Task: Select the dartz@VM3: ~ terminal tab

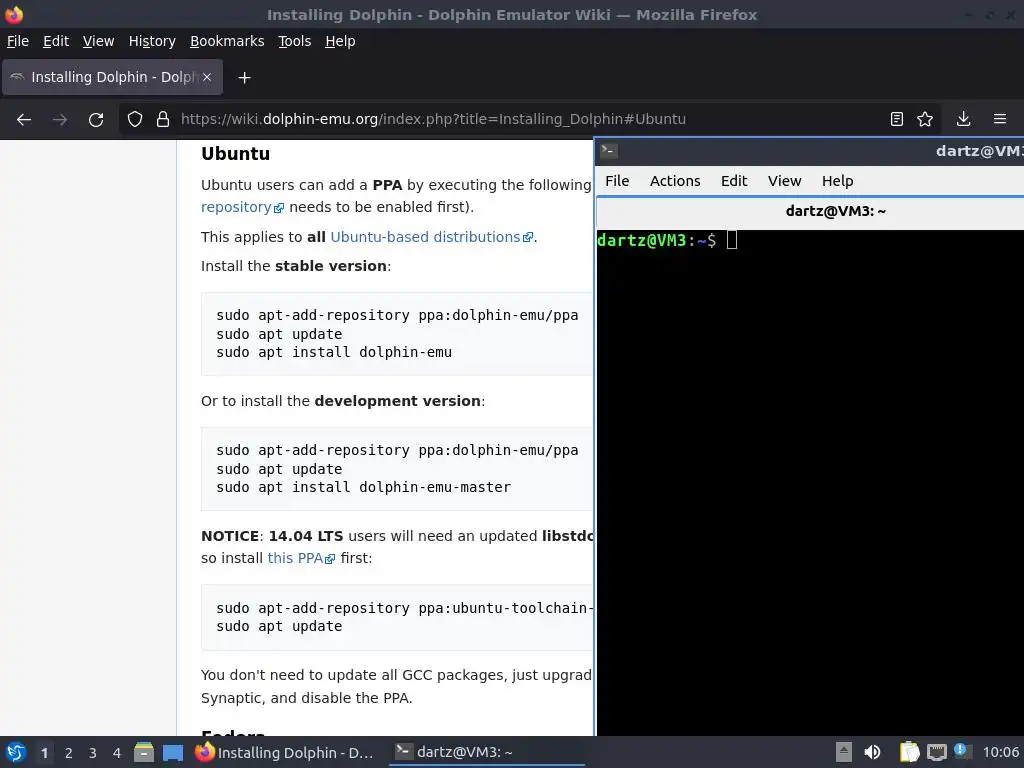Action: [x=835, y=211]
